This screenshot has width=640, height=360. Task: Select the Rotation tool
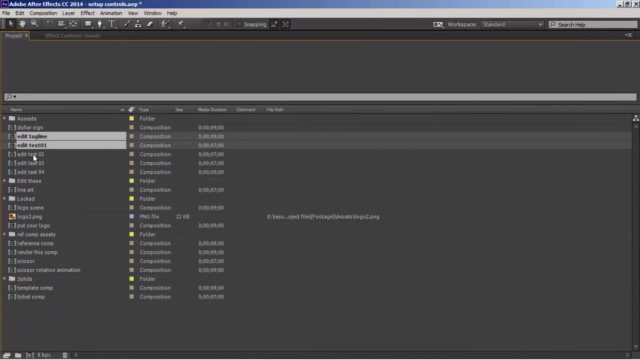click(49, 24)
